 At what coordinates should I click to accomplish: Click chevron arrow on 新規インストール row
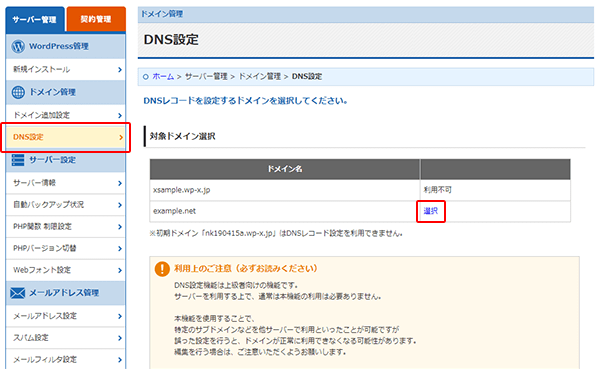click(120, 70)
